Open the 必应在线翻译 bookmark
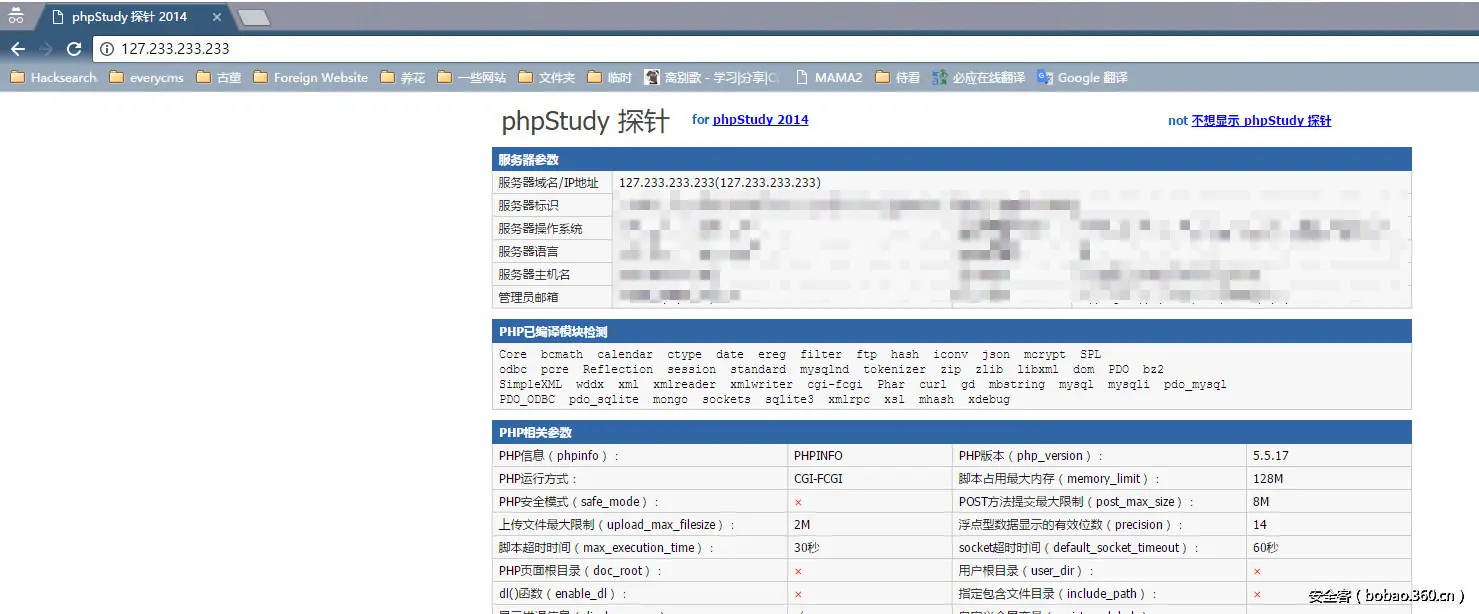 click(x=978, y=77)
